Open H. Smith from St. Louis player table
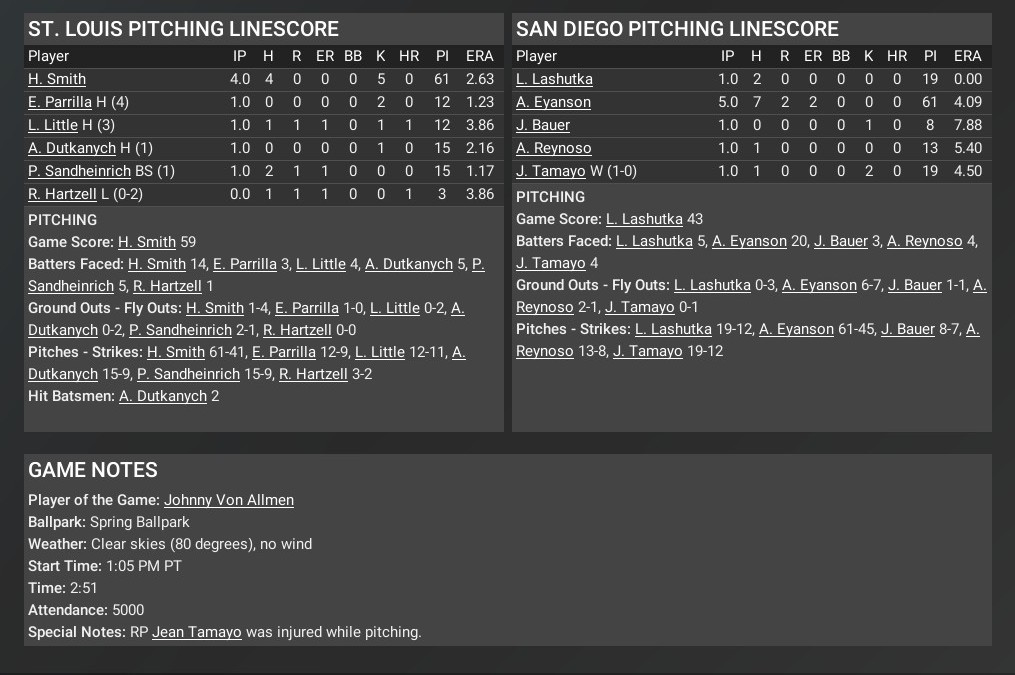The height and width of the screenshot is (675, 1015). (x=57, y=79)
